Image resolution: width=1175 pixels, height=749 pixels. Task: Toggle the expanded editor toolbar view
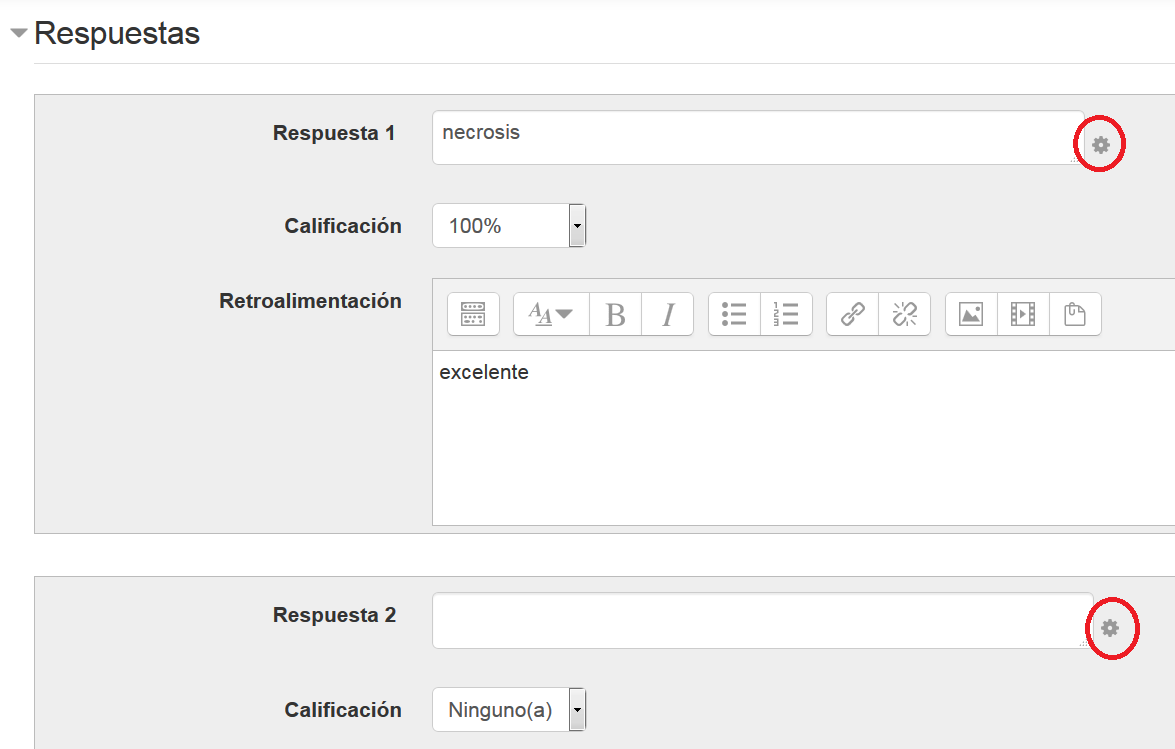click(x=472, y=313)
